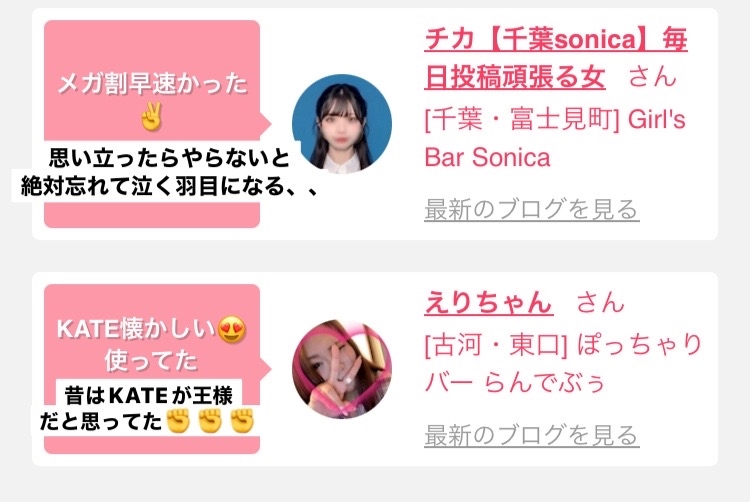View latest blog link under らんでぶぅ
This screenshot has width=750, height=502.
tap(532, 435)
